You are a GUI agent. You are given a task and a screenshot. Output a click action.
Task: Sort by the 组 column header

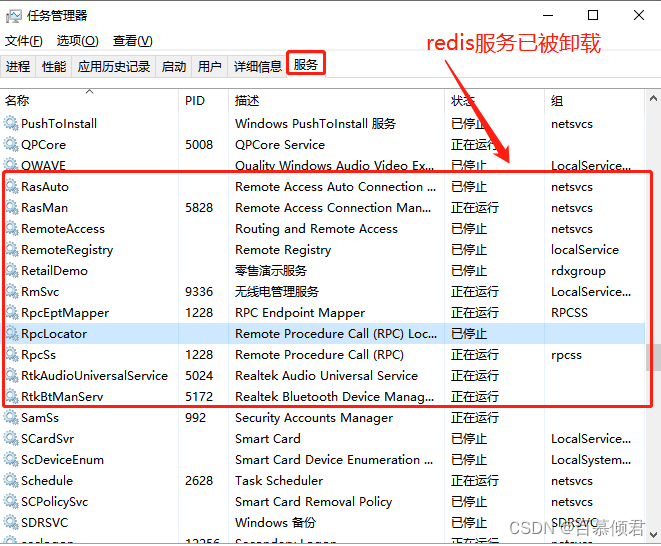pyautogui.click(x=594, y=101)
